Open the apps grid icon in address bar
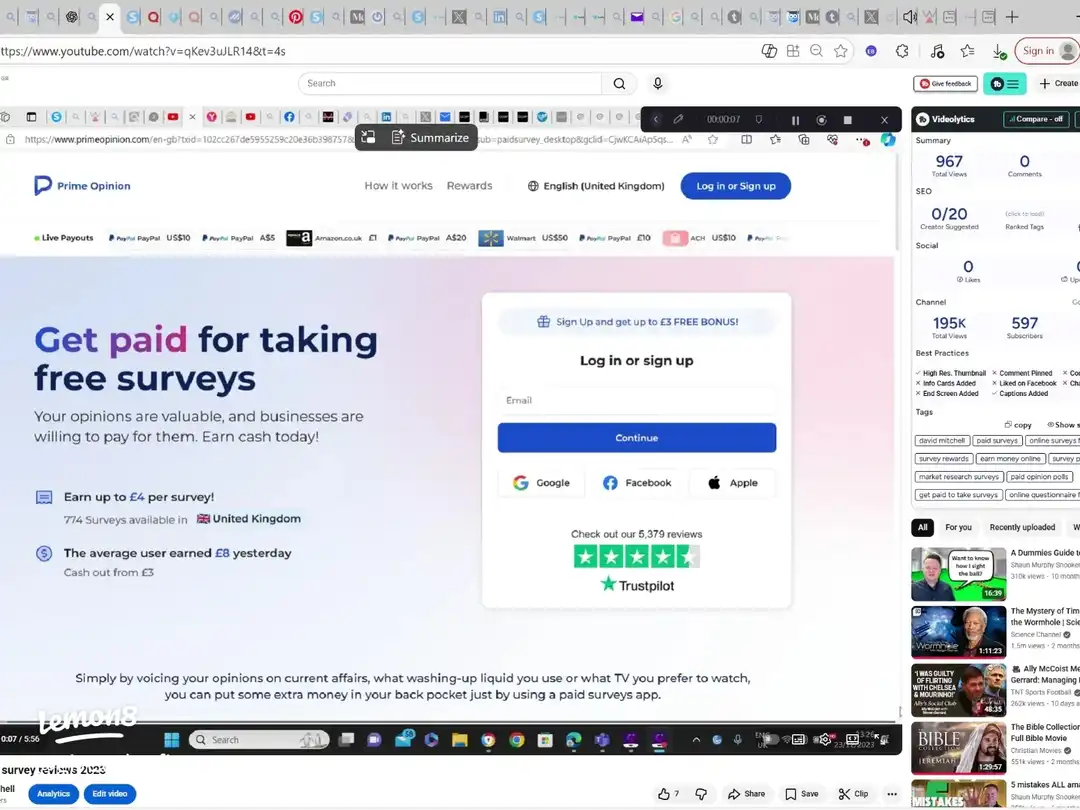The width and height of the screenshot is (1080, 810). pyautogui.click(x=793, y=51)
